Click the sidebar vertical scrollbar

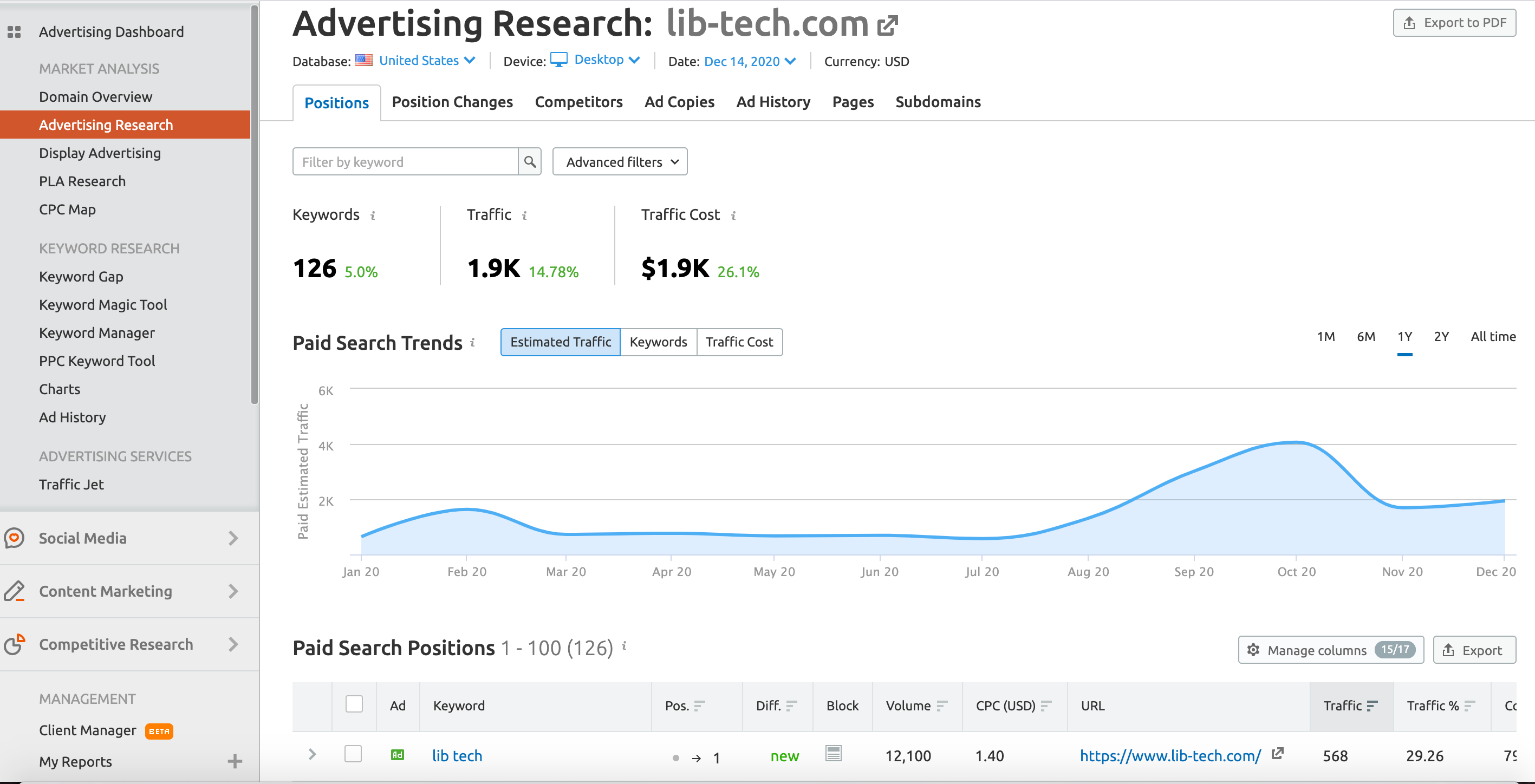tap(255, 204)
